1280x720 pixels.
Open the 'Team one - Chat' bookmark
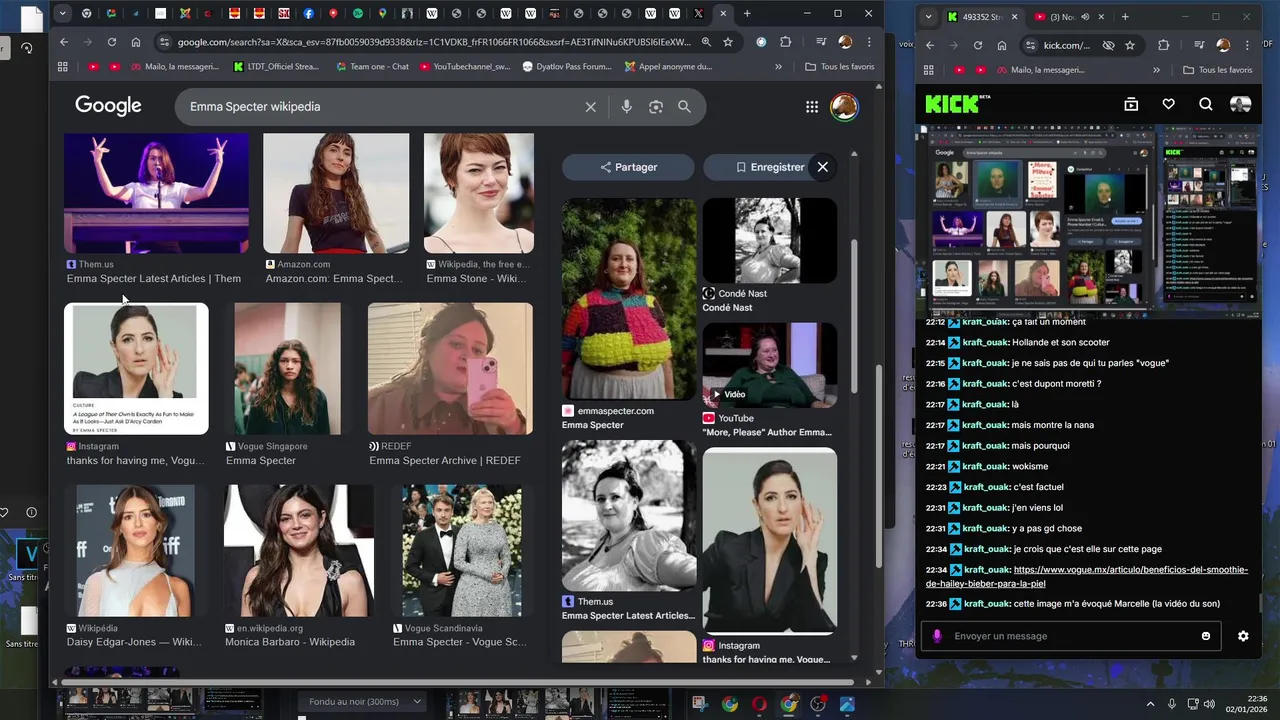click(371, 67)
